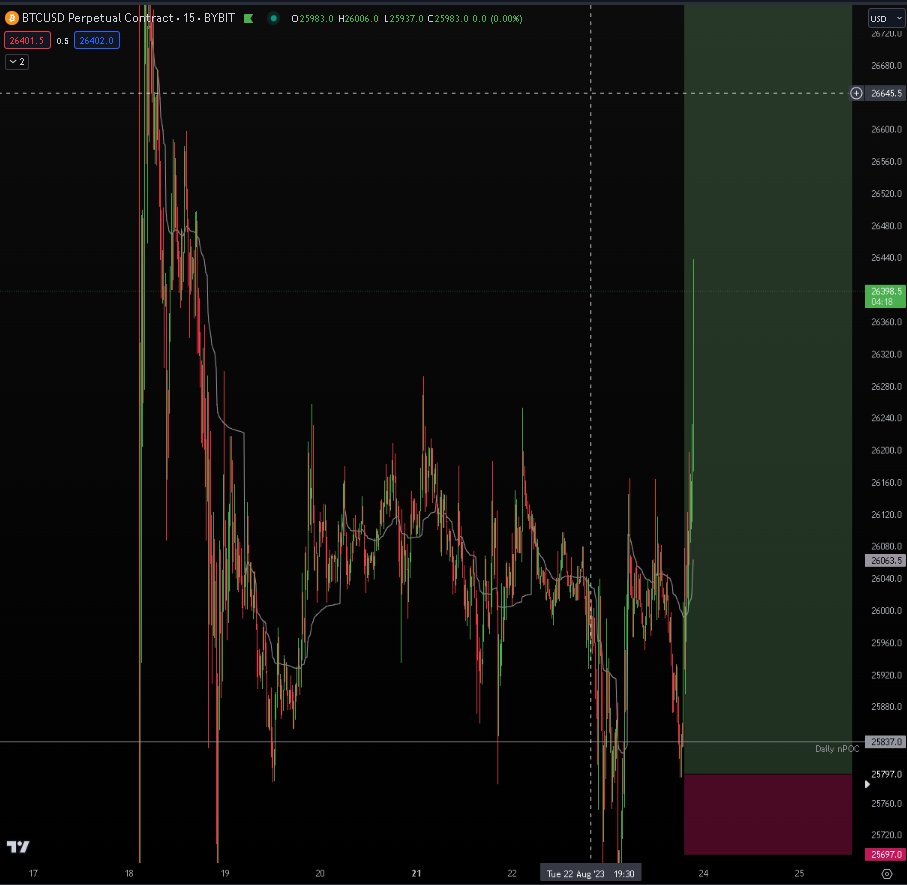Click date 24 on the time axis
This screenshot has height=885, width=907.
coord(703,873)
